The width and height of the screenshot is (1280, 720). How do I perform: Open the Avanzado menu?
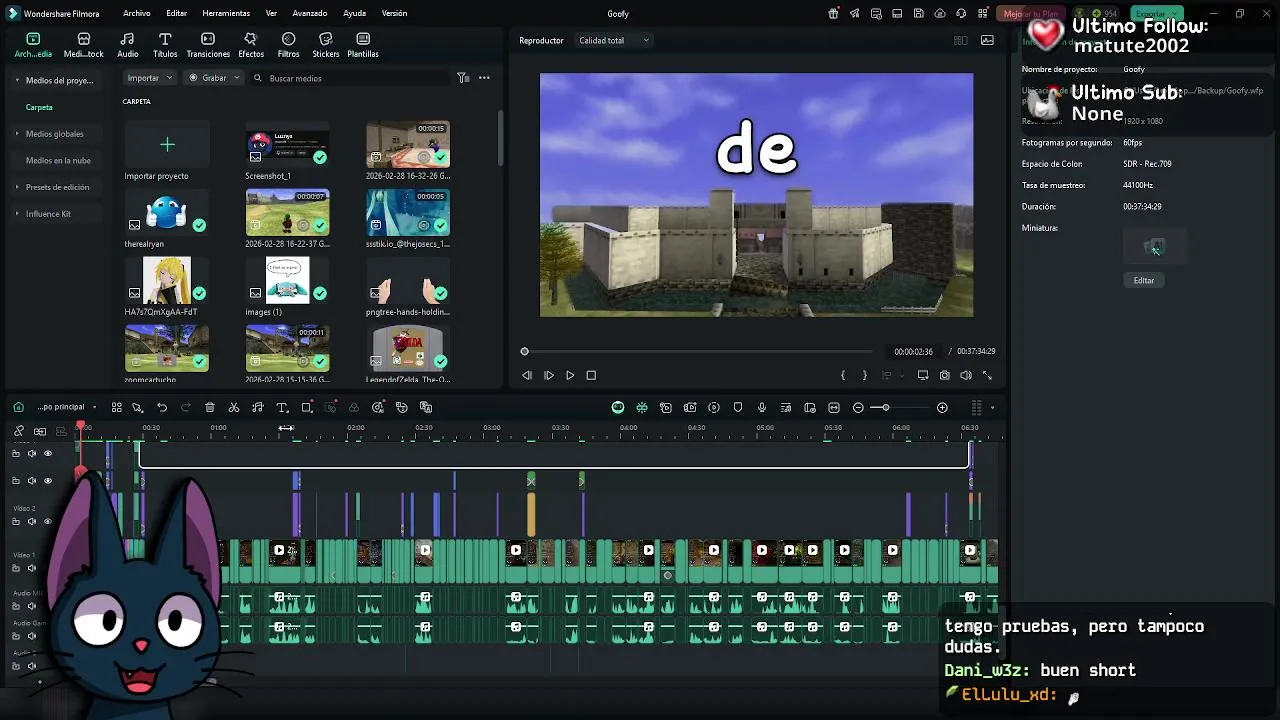point(310,13)
